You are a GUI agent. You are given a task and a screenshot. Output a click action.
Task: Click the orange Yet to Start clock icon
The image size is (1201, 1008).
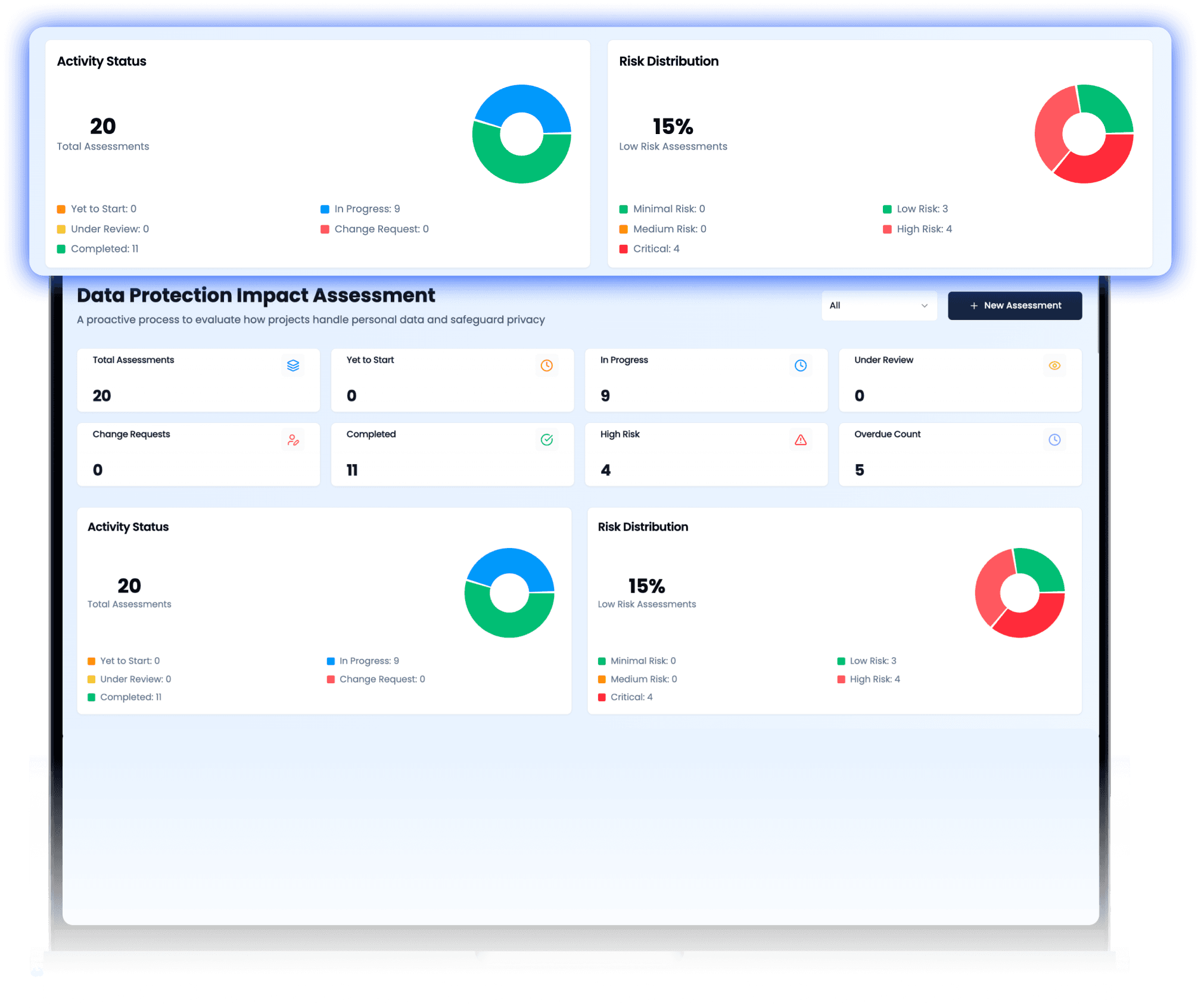[546, 366]
